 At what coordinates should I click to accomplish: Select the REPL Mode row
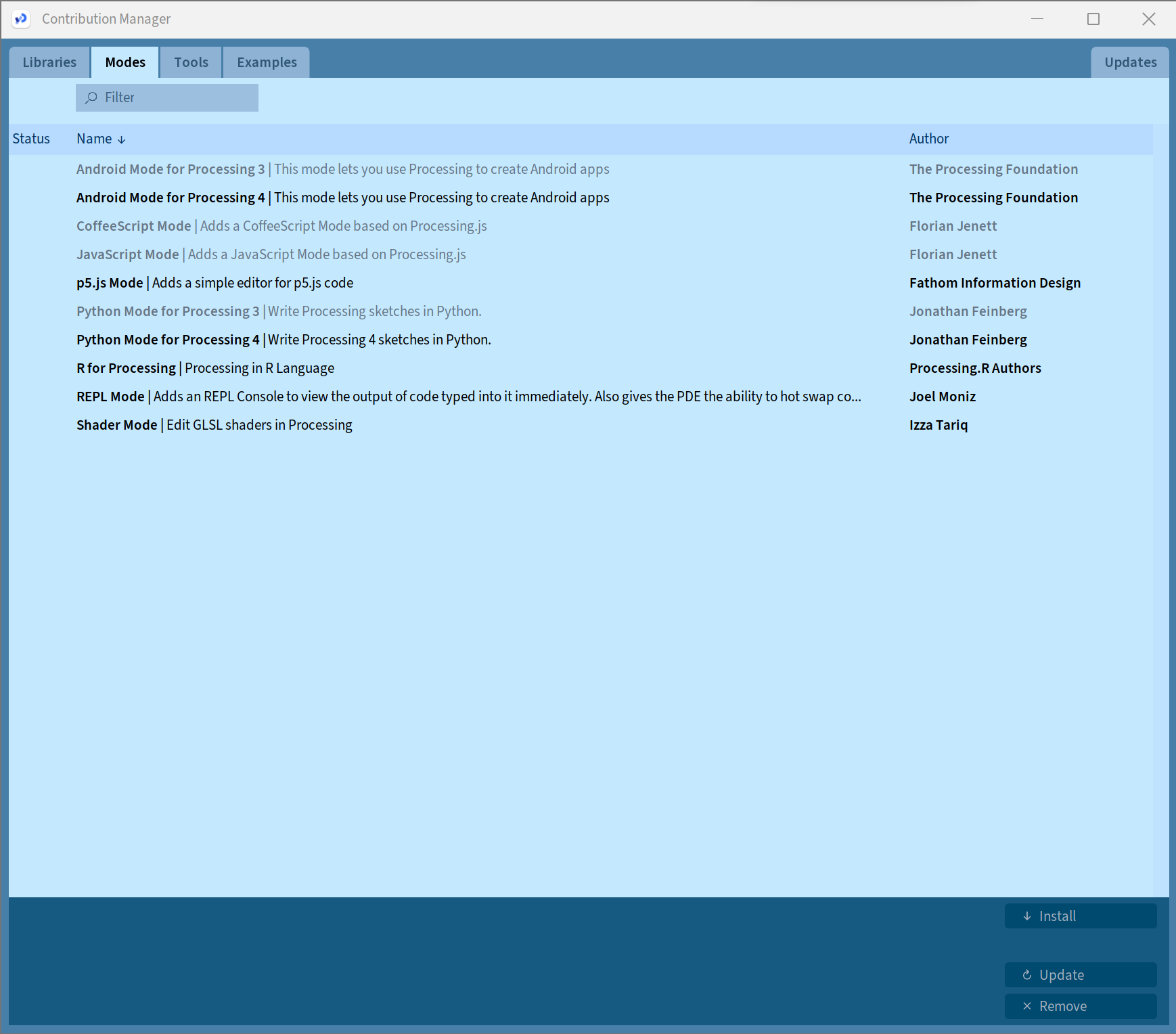(468, 397)
